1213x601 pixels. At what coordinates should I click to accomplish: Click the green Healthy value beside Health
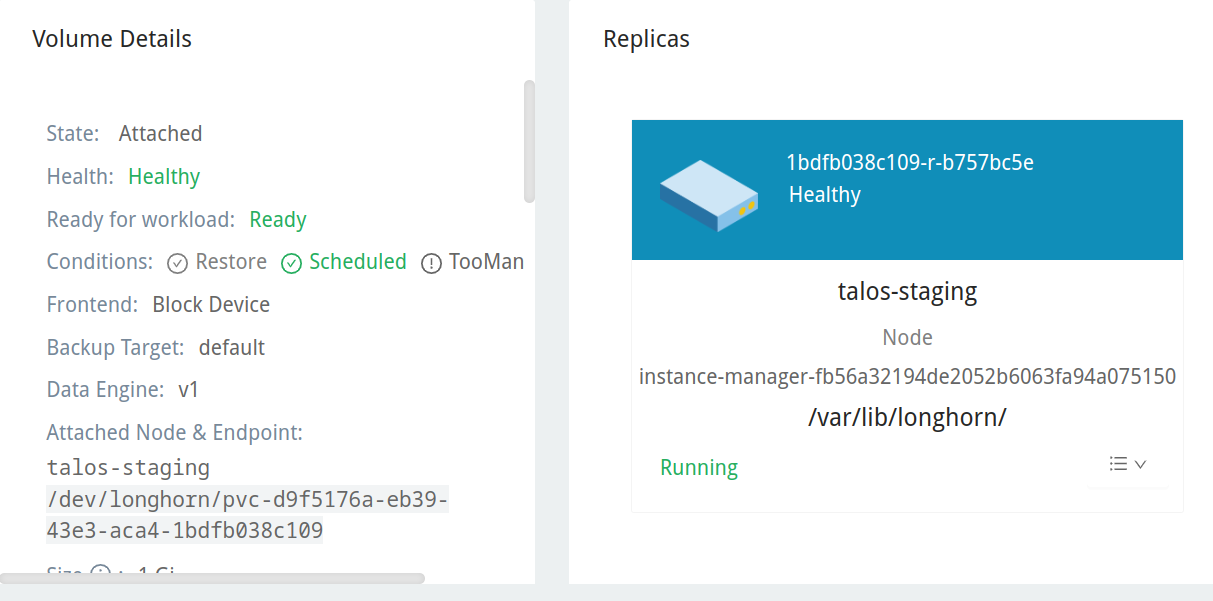coord(164,177)
